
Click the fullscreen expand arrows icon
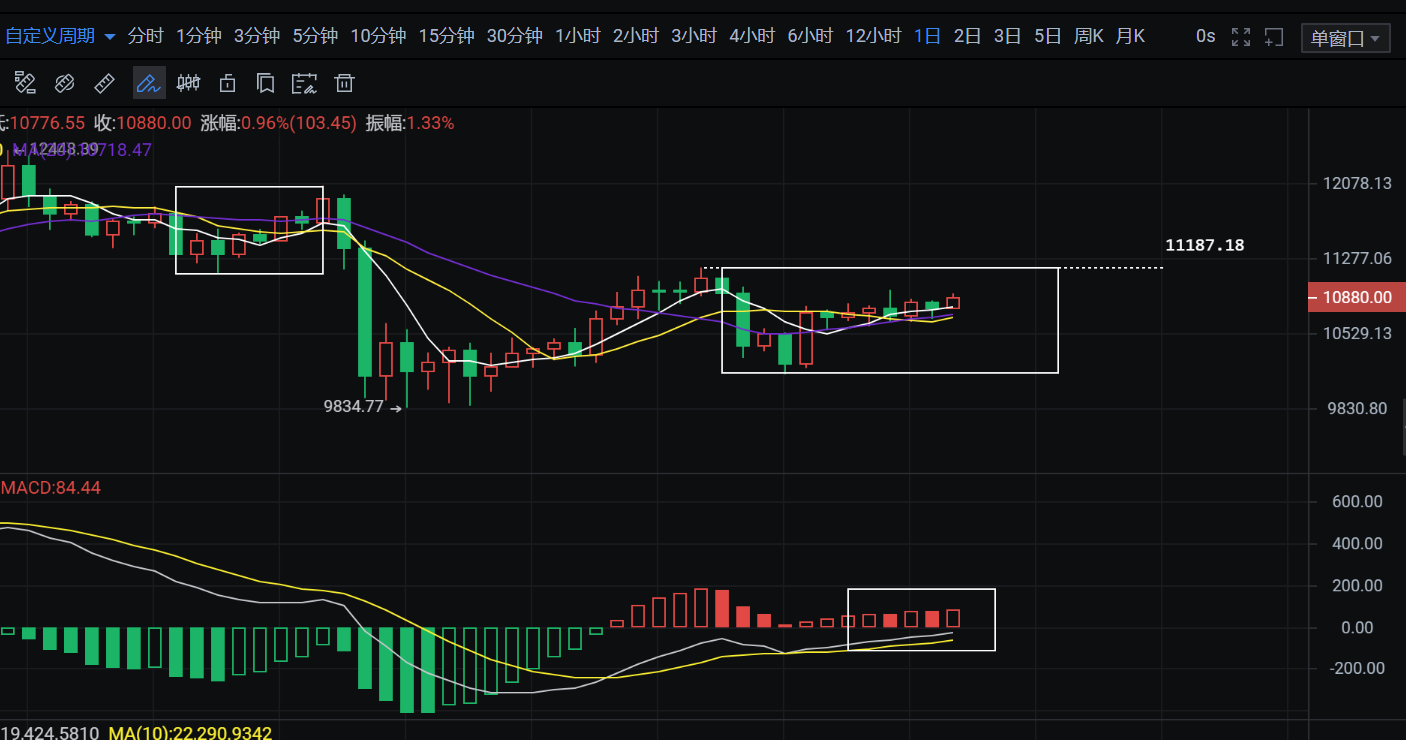1241,37
